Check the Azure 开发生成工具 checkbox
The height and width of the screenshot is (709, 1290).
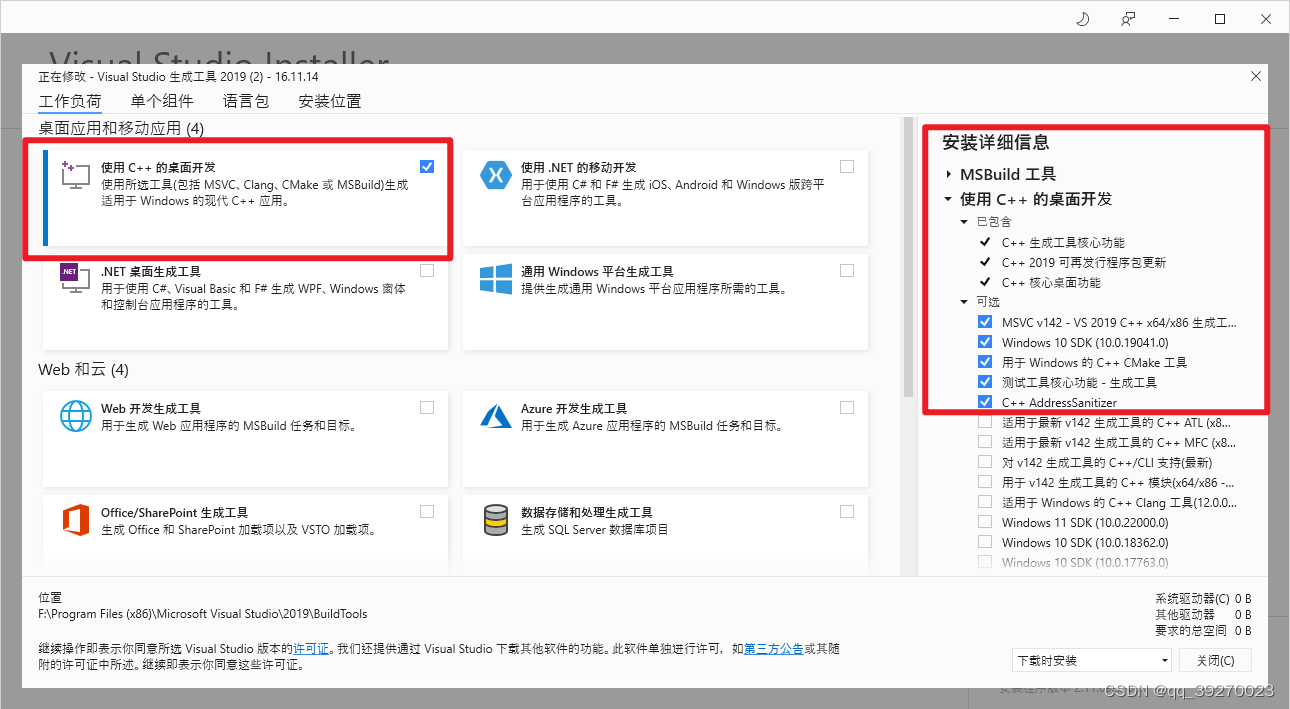847,407
